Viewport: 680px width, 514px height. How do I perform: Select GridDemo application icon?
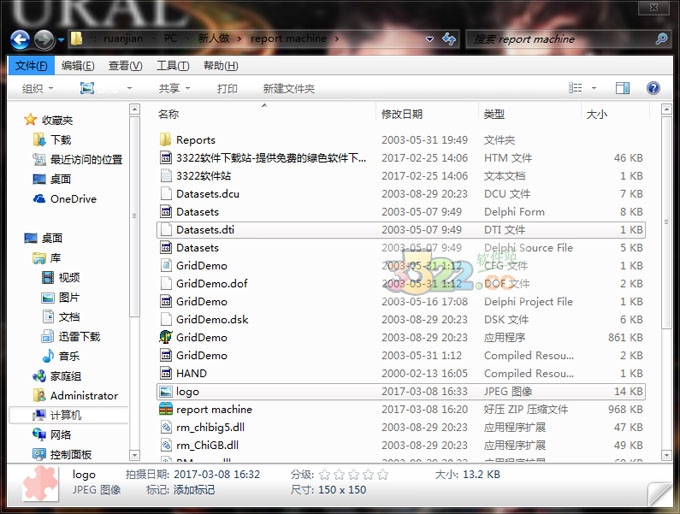(166, 337)
